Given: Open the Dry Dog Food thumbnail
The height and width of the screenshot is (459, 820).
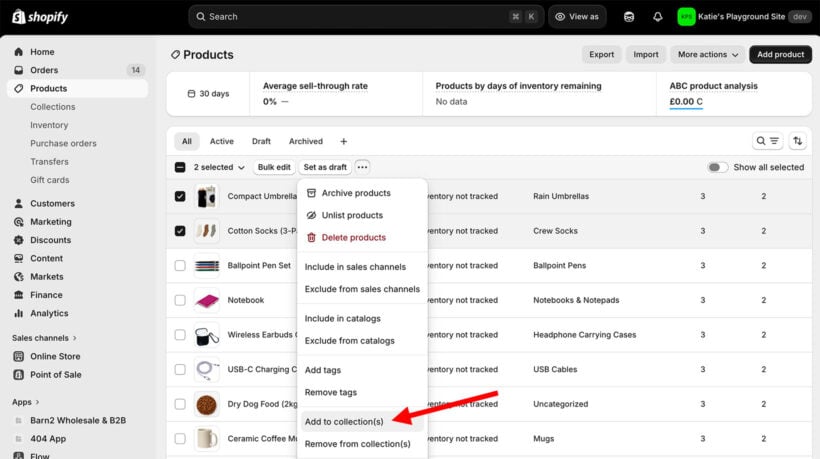Looking at the screenshot, I should (207, 404).
